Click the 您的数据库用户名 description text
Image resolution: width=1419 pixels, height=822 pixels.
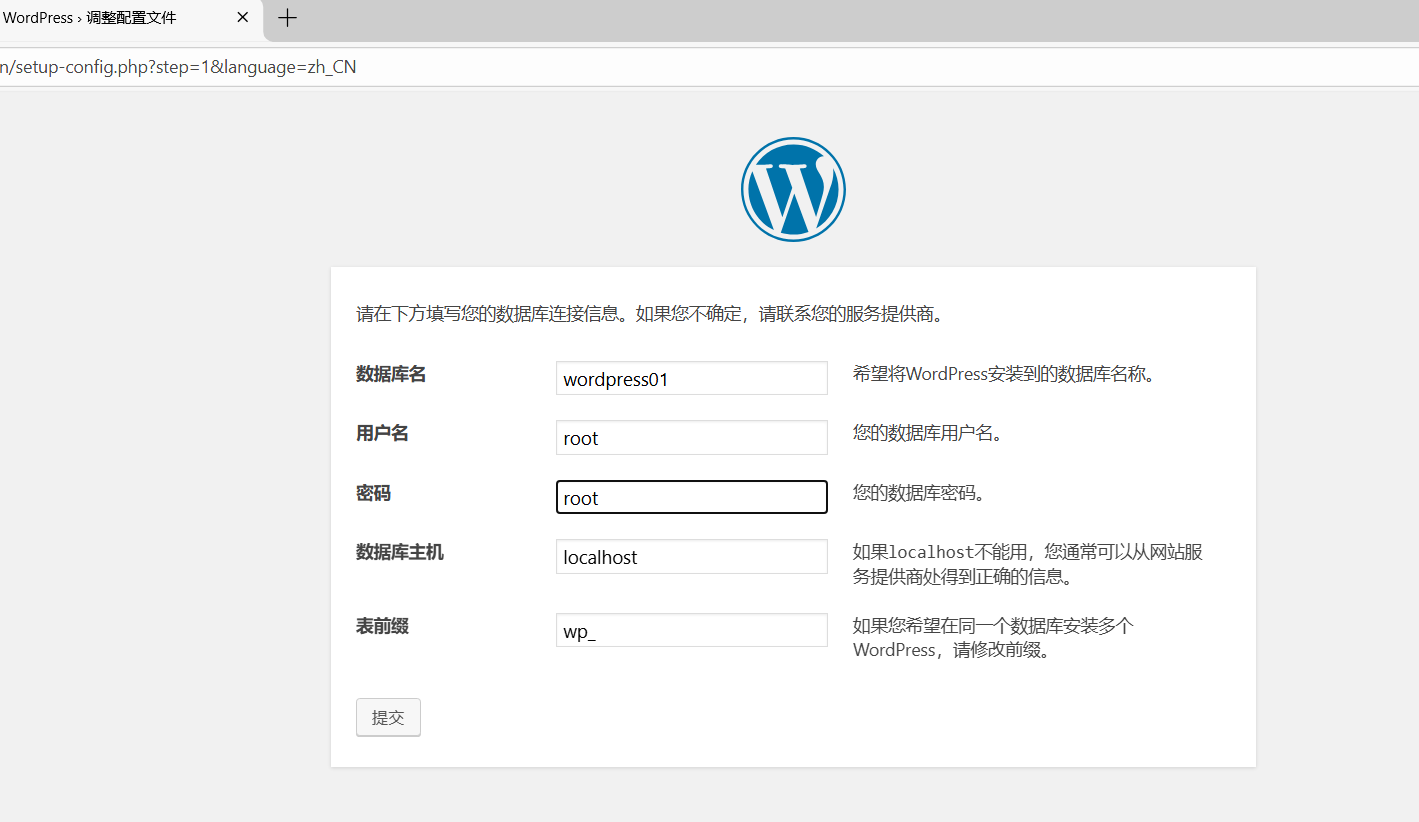[927, 434]
